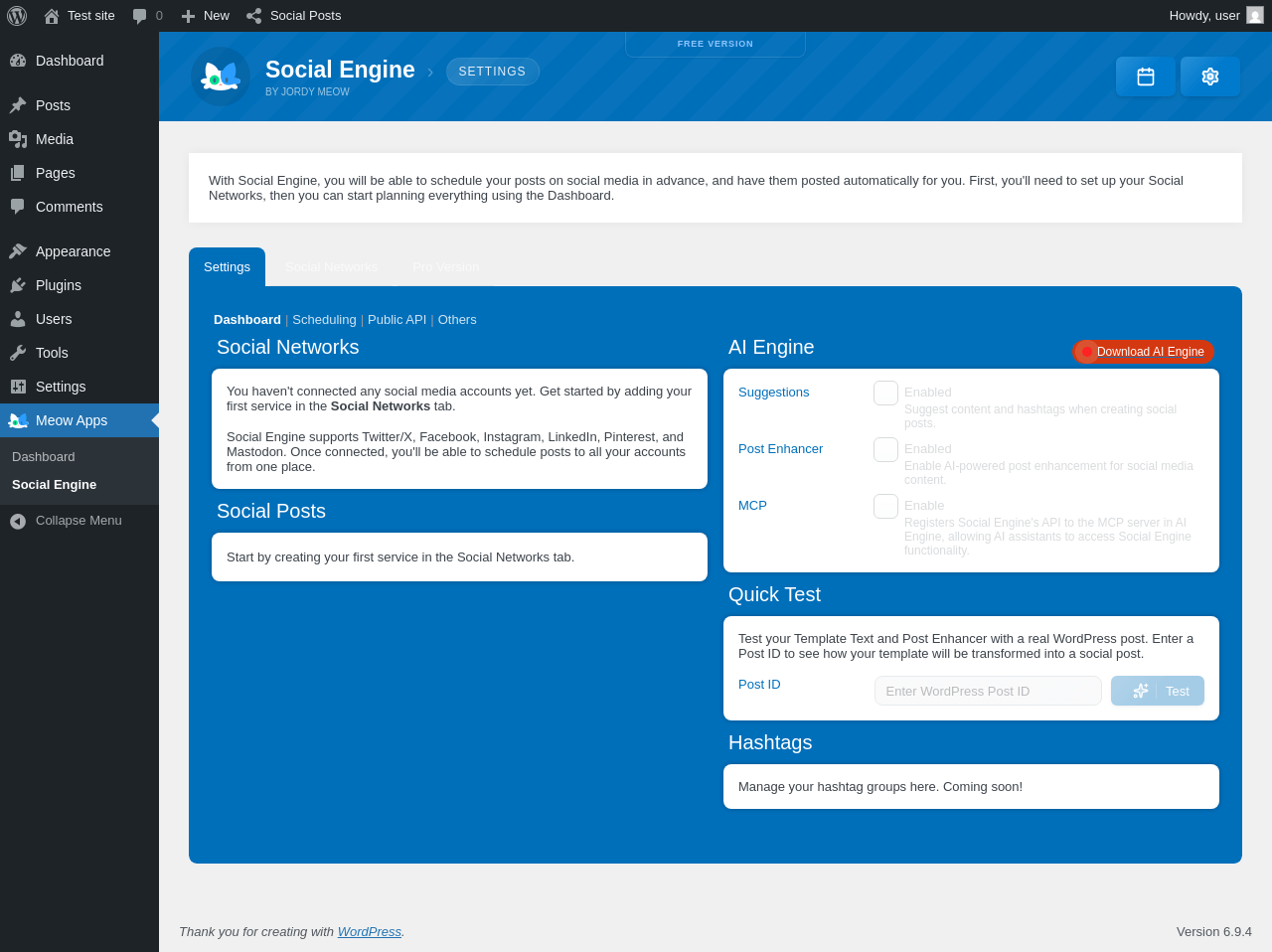Open Social Posts share icon in admin bar
The image size is (1272, 952).
[x=254, y=16]
